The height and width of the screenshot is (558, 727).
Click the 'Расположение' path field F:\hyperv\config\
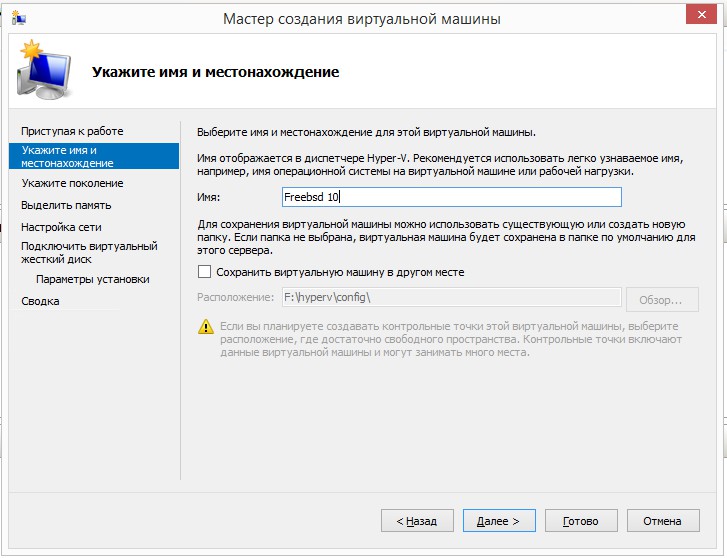452,297
